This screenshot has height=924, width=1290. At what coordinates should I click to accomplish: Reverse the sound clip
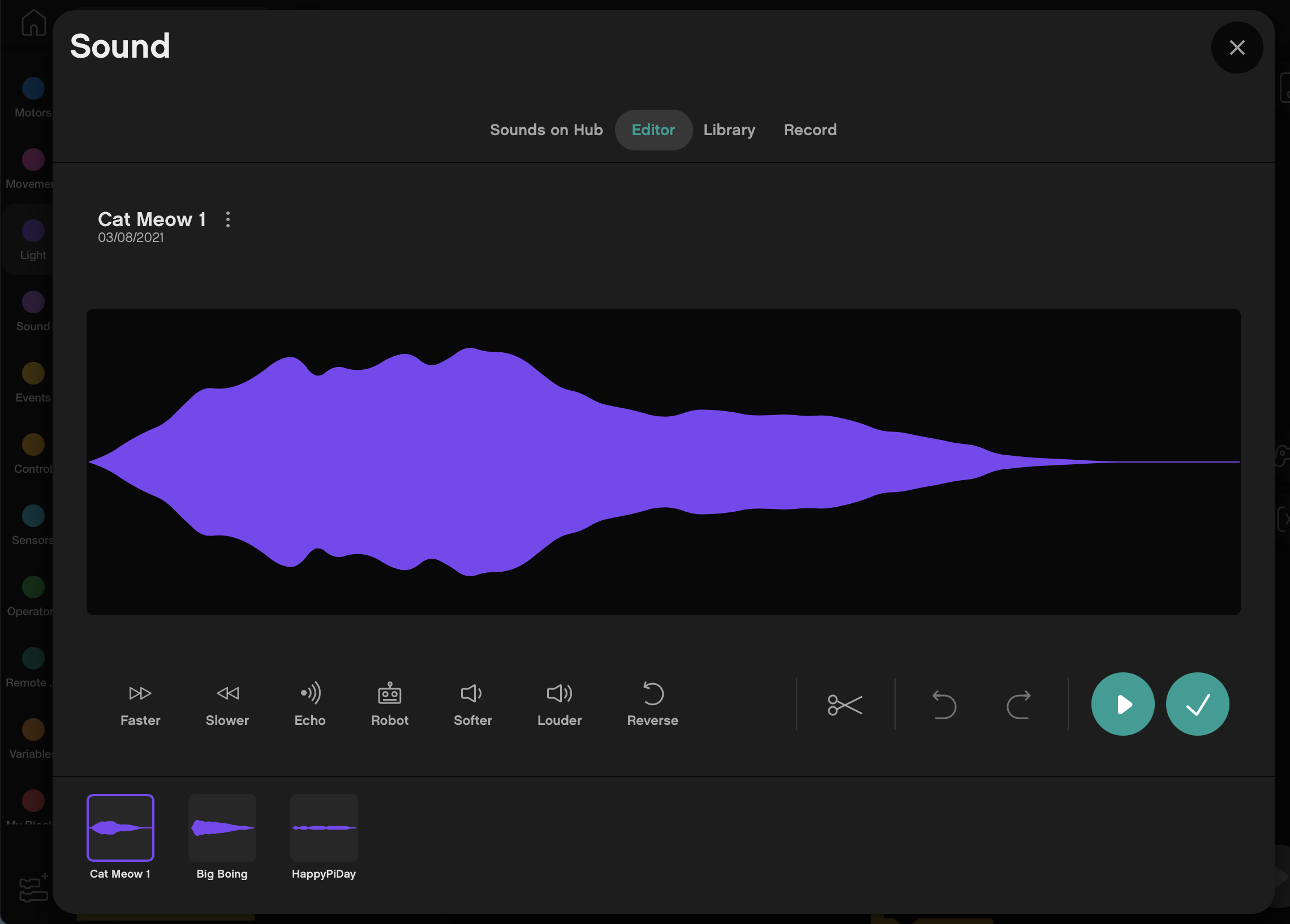point(652,704)
